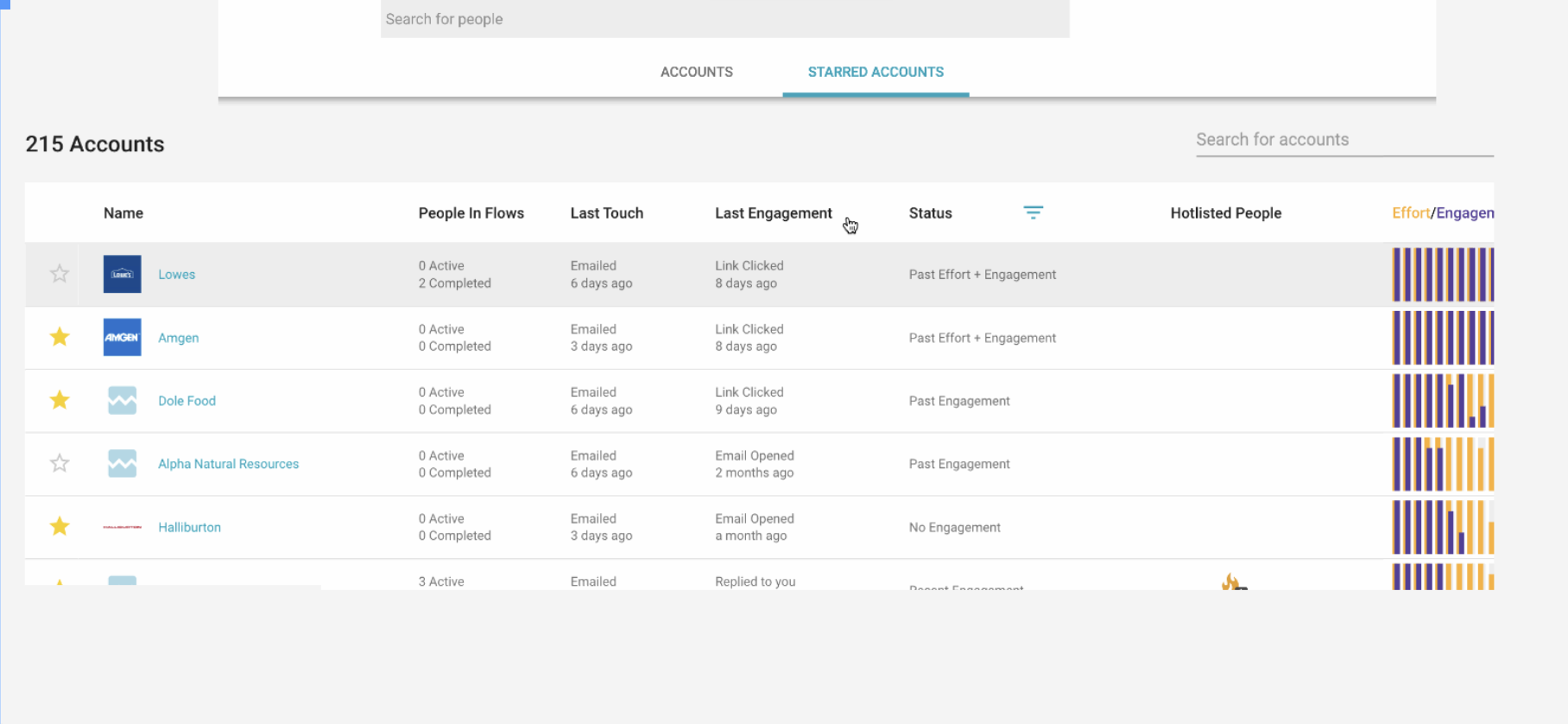Click the Lowes company logo

pos(122,274)
